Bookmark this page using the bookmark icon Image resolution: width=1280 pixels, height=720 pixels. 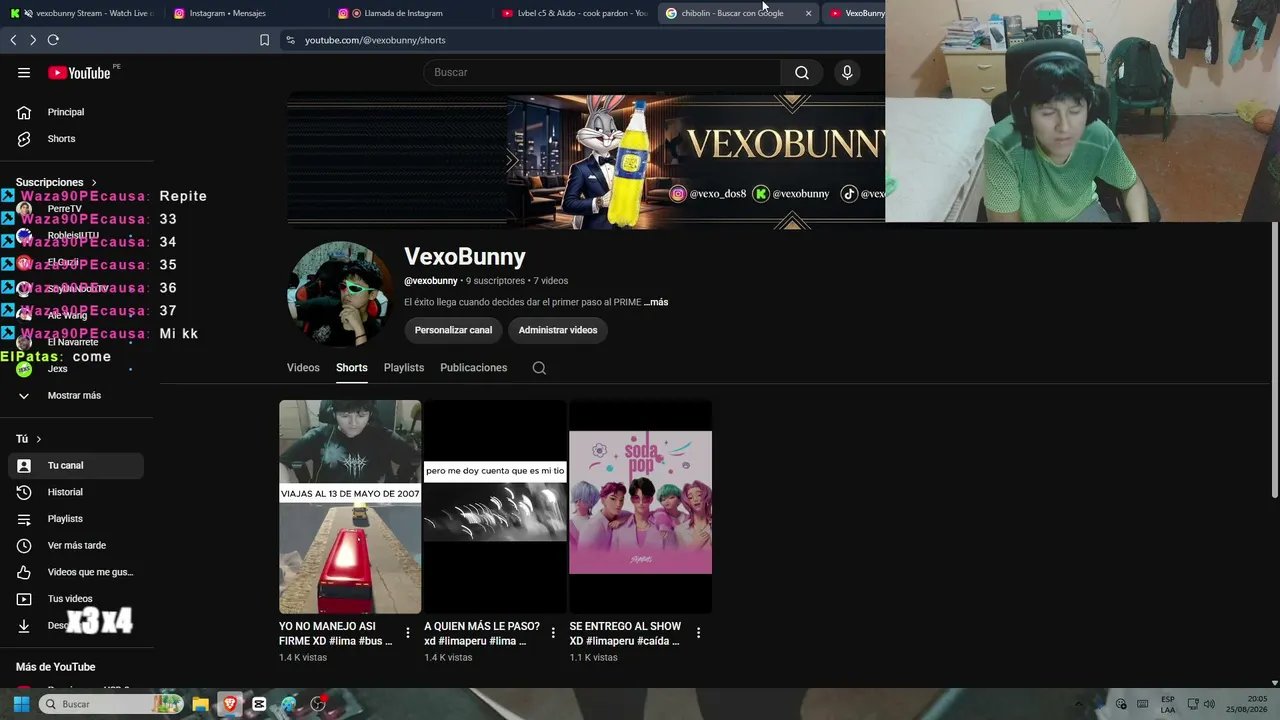point(264,40)
